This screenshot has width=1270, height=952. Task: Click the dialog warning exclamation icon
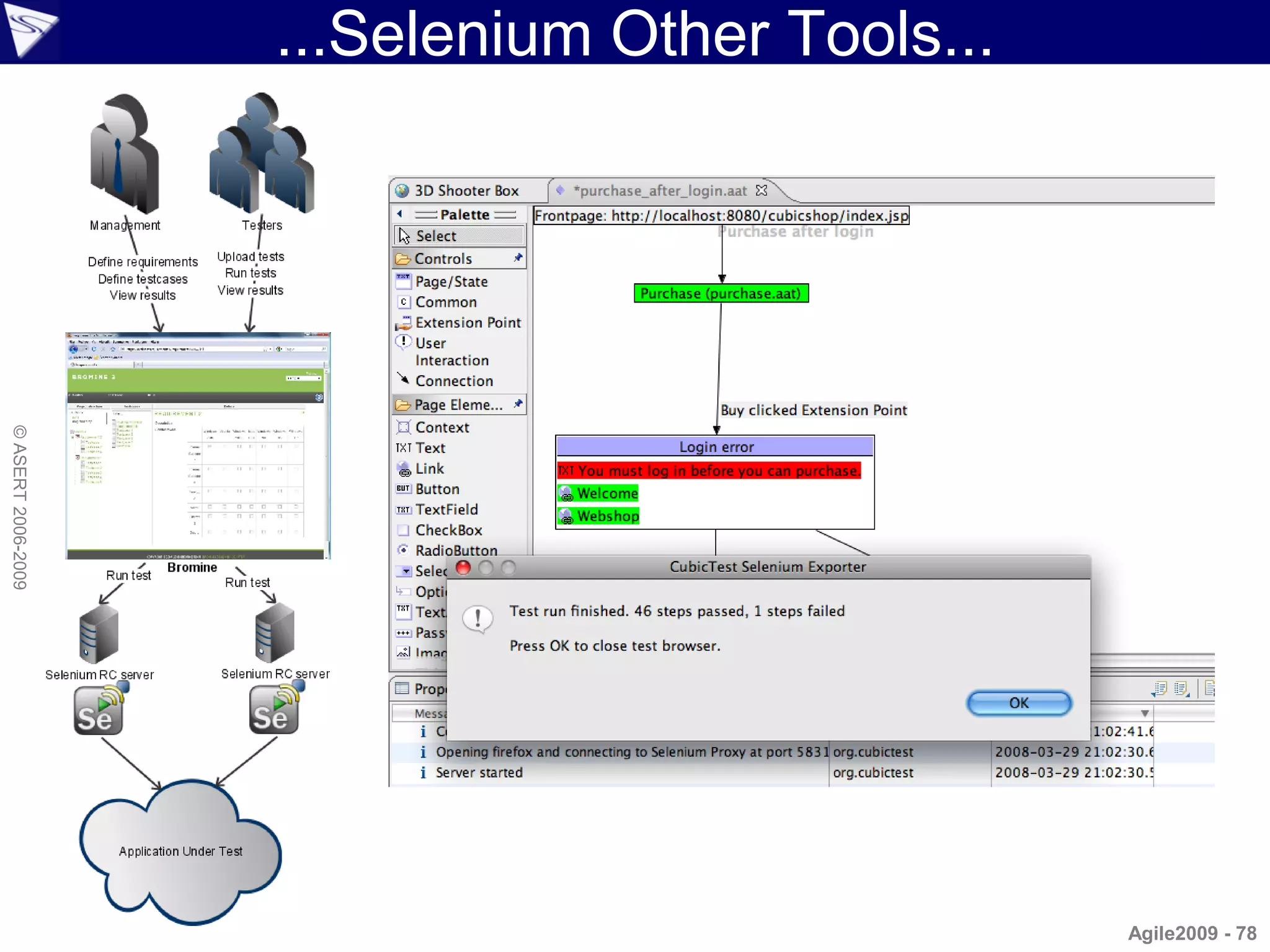coord(477,619)
